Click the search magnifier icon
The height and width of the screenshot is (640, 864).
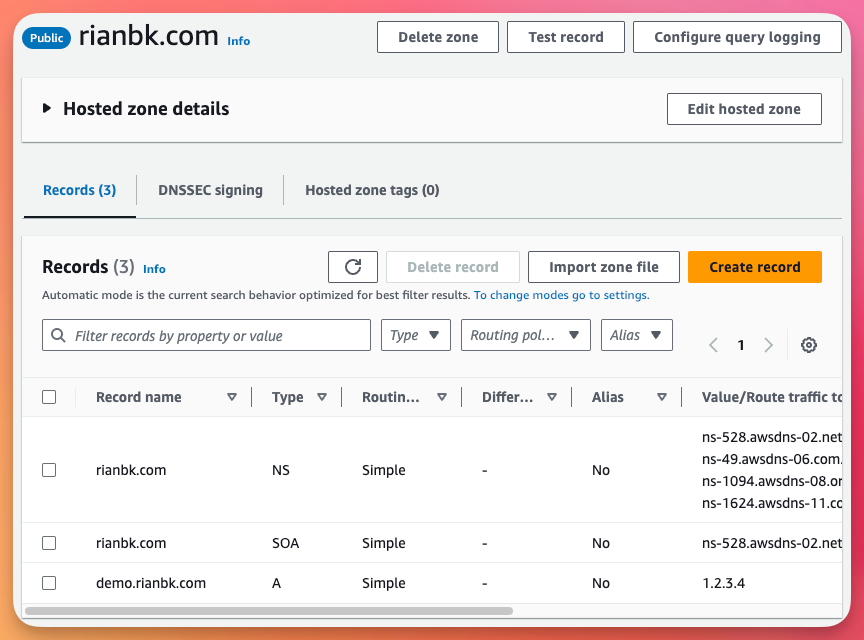(x=58, y=335)
